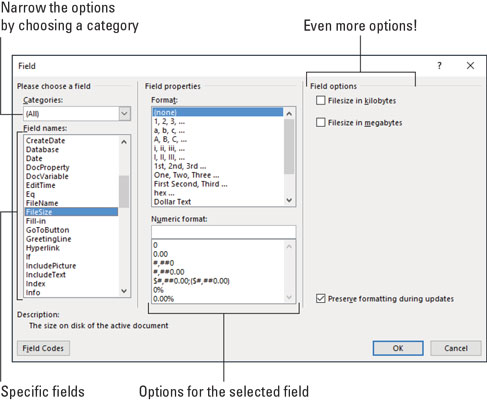
Task: Click Numeric format list scroll down arrow
Action: pos(289,297)
